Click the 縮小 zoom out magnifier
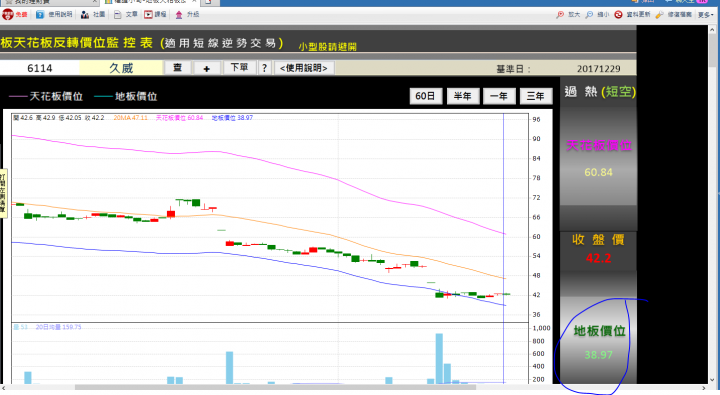720x395 pixels. (x=589, y=15)
